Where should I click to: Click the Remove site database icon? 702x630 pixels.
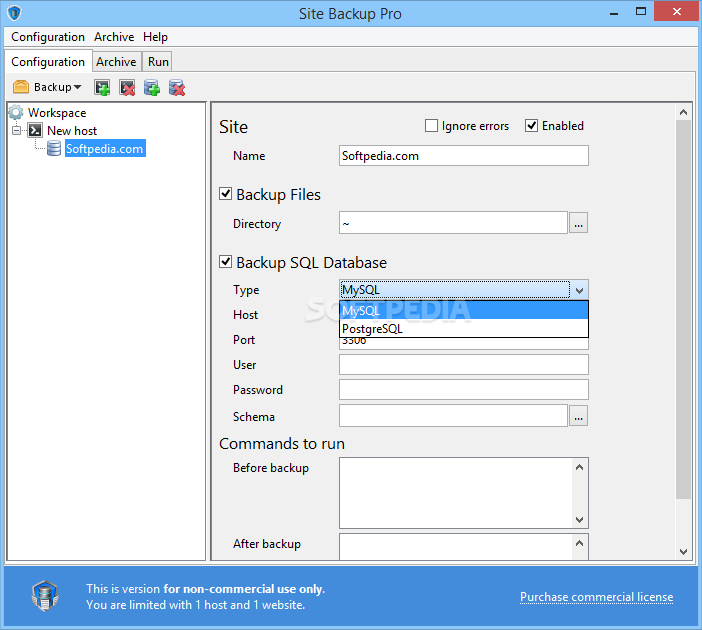(177, 87)
